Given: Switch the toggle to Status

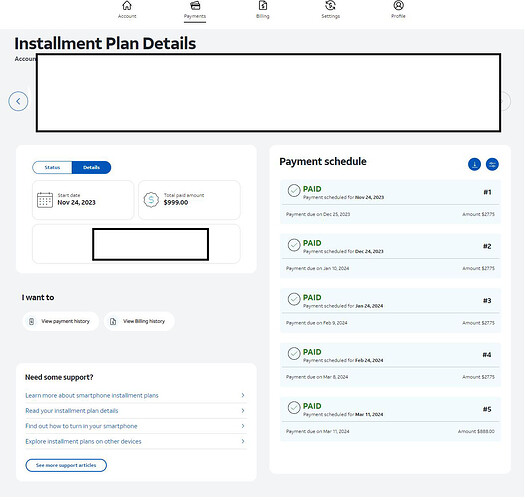Looking at the screenshot, I should click(52, 167).
